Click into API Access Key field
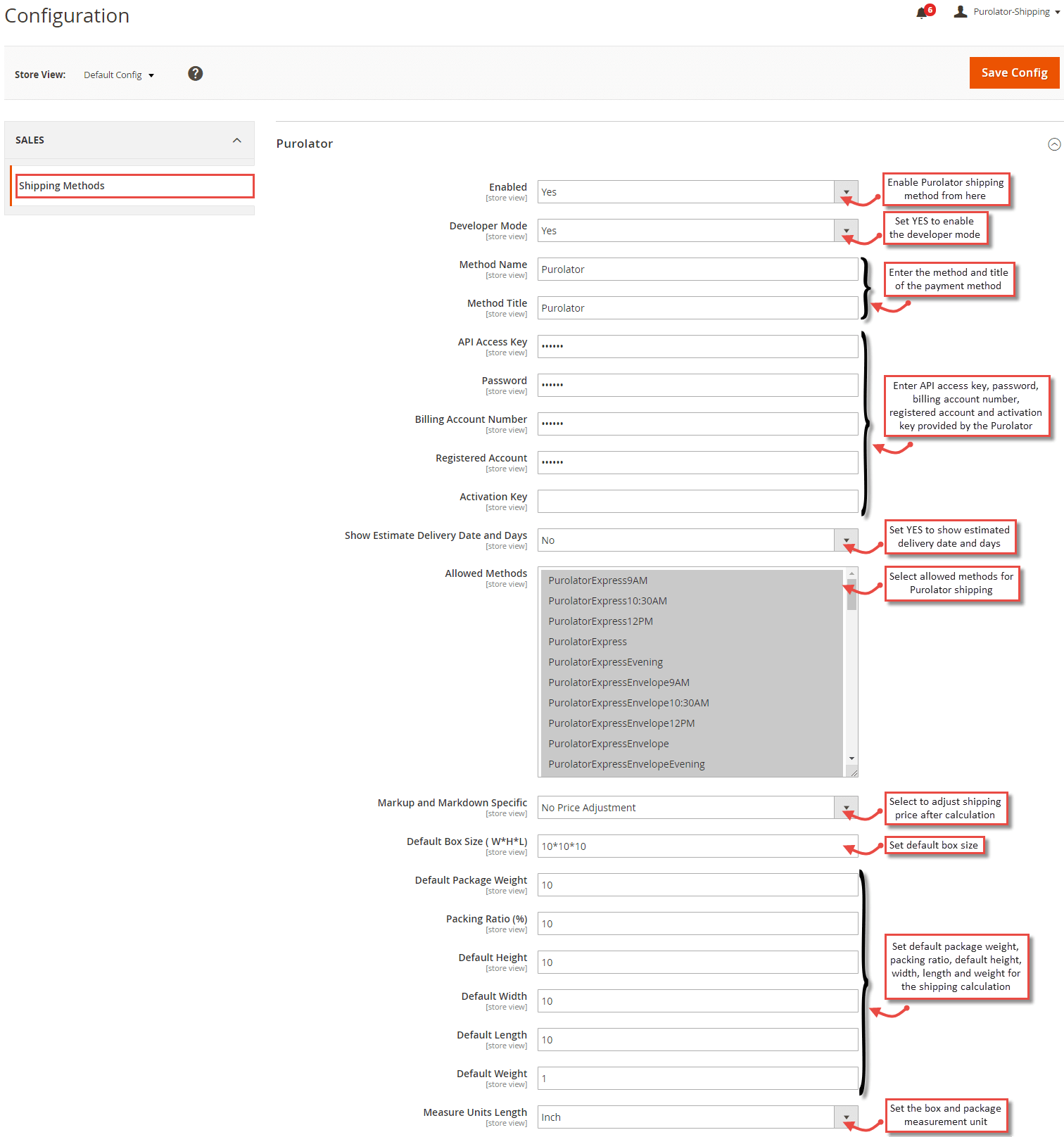 point(697,347)
